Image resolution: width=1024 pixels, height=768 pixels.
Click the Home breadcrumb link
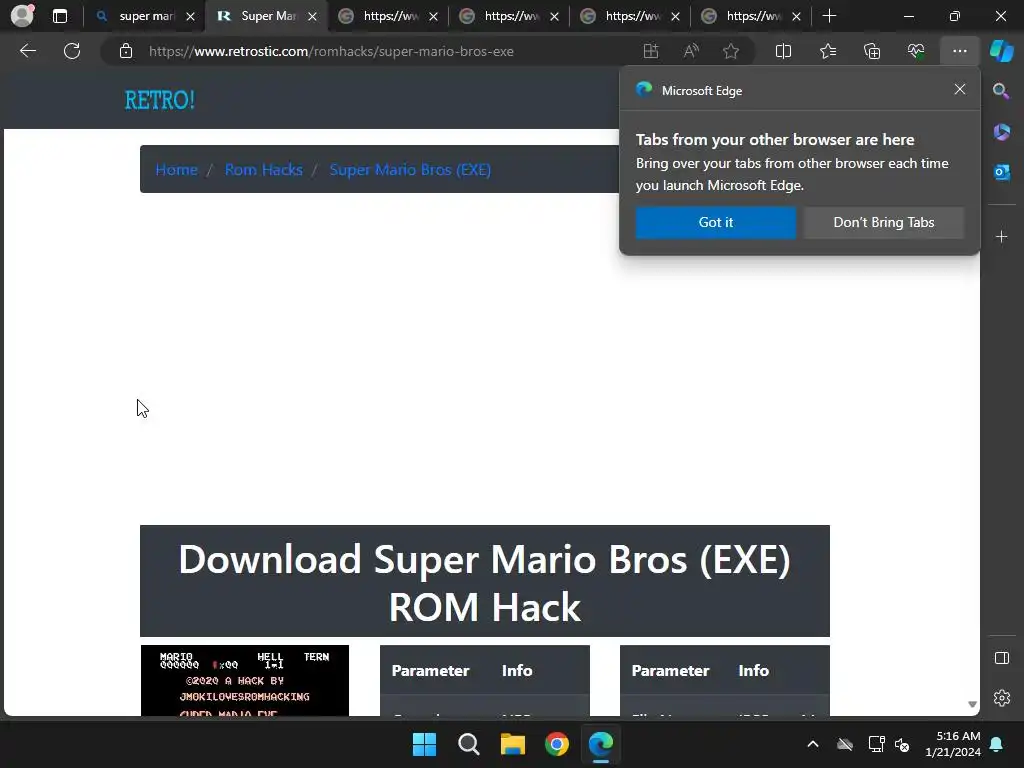click(176, 170)
